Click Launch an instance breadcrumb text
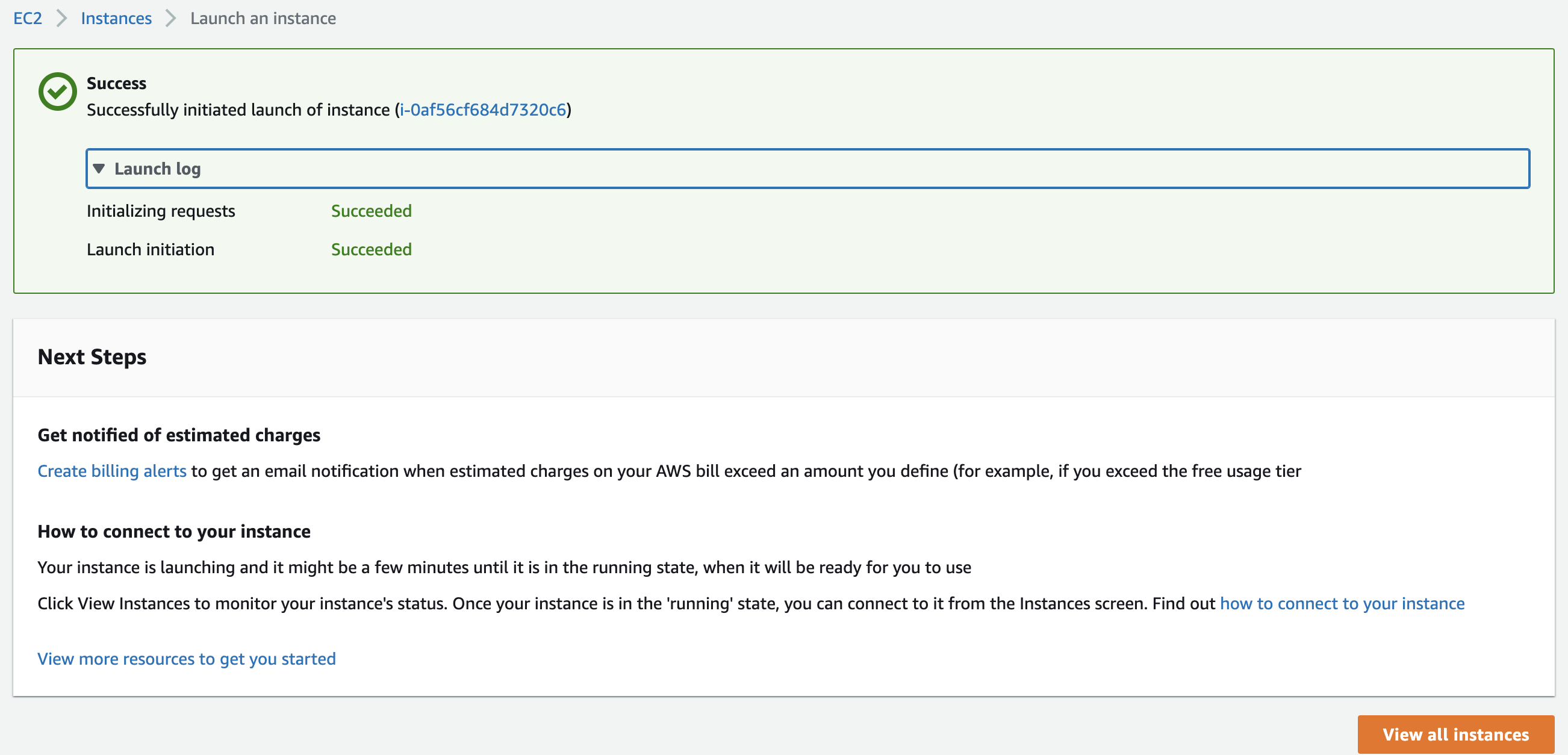Viewport: 1568px width, 755px height. (263, 18)
